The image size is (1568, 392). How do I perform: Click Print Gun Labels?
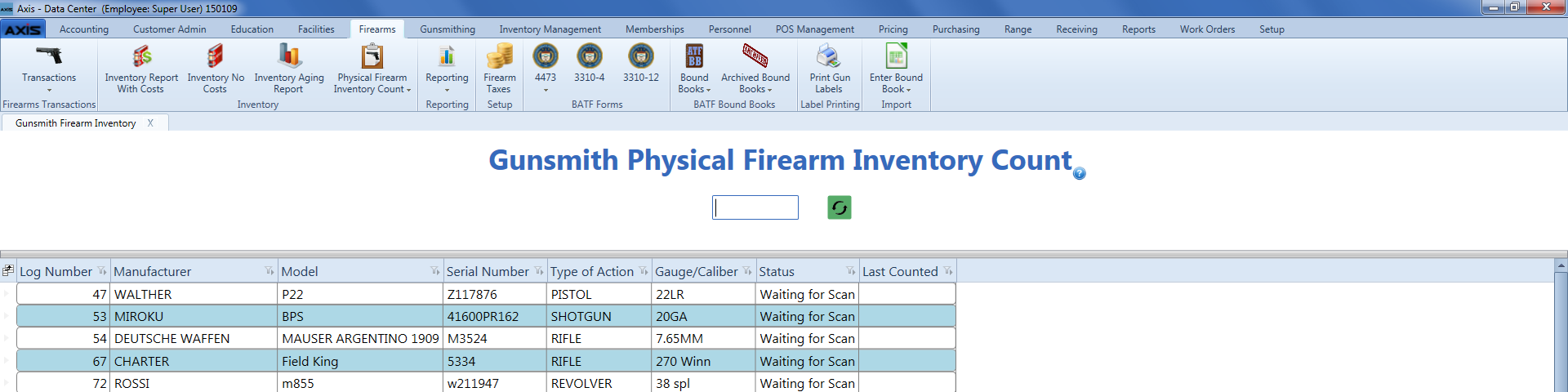point(830,69)
